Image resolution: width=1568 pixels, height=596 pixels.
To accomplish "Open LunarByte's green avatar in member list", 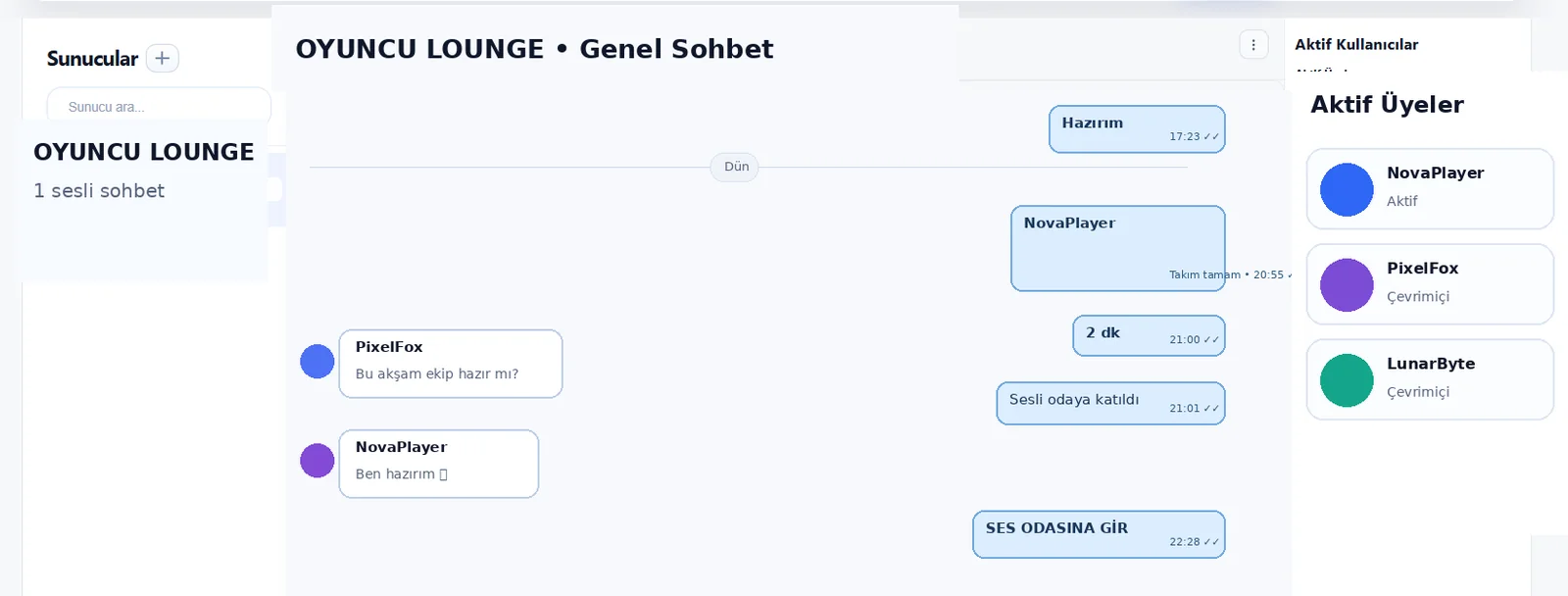I will [1347, 380].
